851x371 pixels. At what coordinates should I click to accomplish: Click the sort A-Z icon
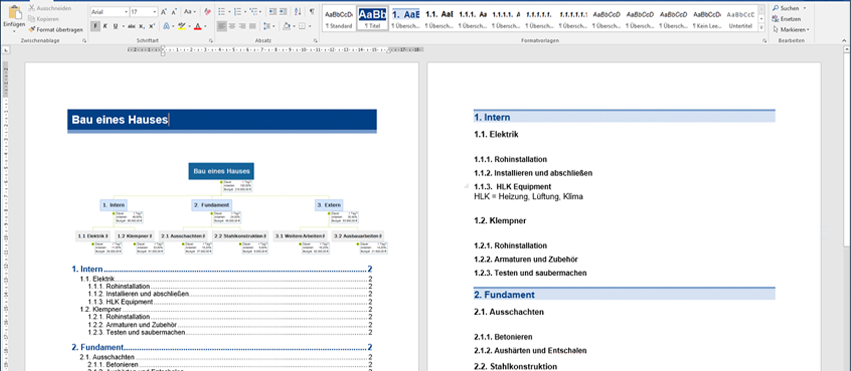pos(297,11)
